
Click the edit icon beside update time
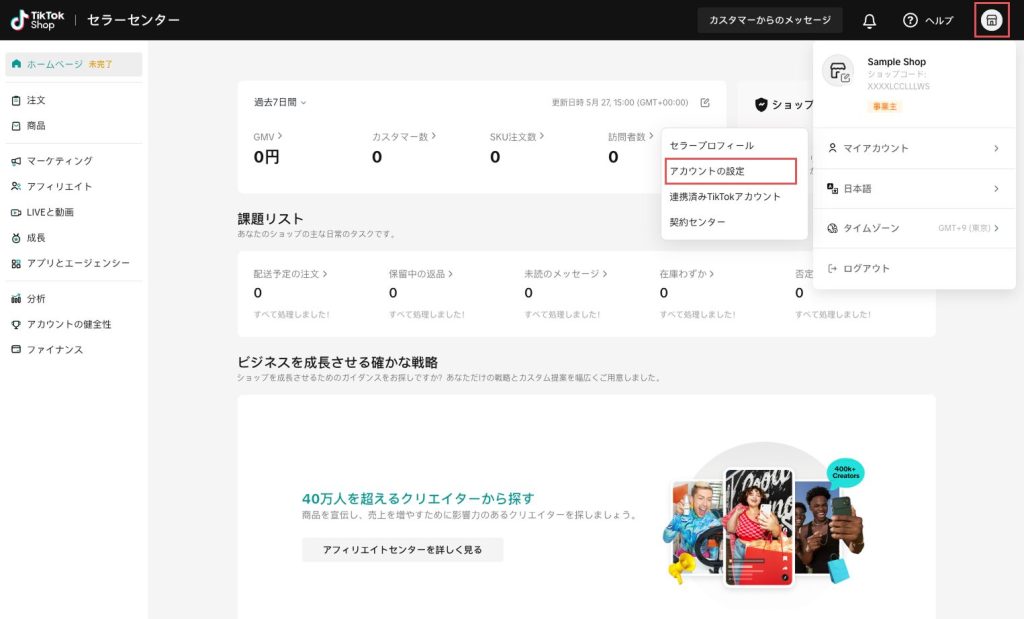[x=705, y=103]
